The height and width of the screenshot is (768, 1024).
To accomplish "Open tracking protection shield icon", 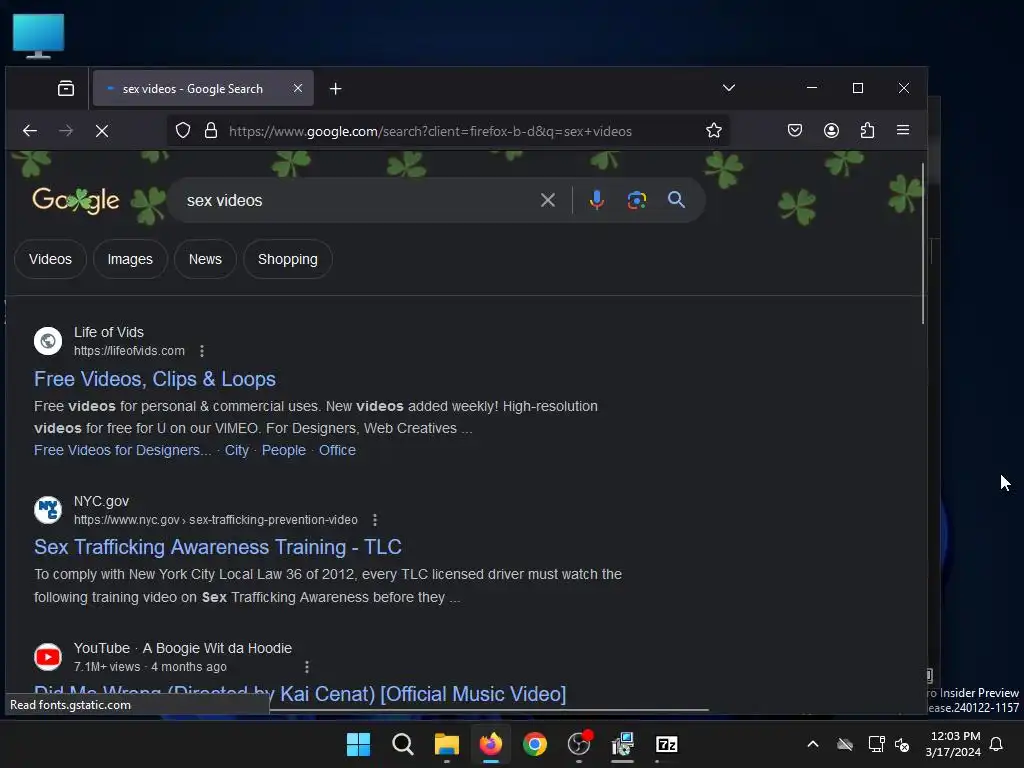I will click(x=183, y=131).
